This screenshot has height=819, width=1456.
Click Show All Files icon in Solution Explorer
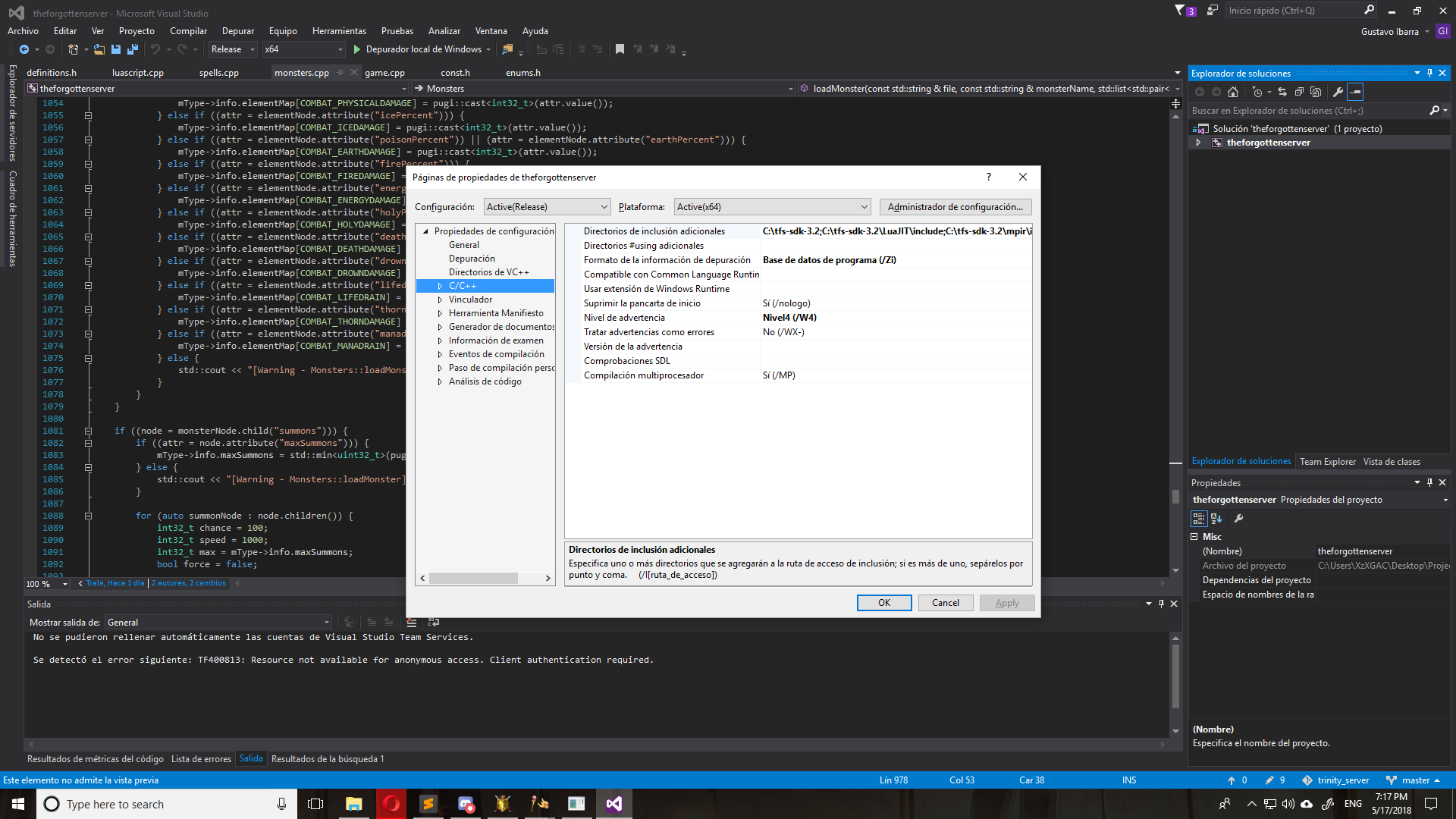click(1316, 92)
